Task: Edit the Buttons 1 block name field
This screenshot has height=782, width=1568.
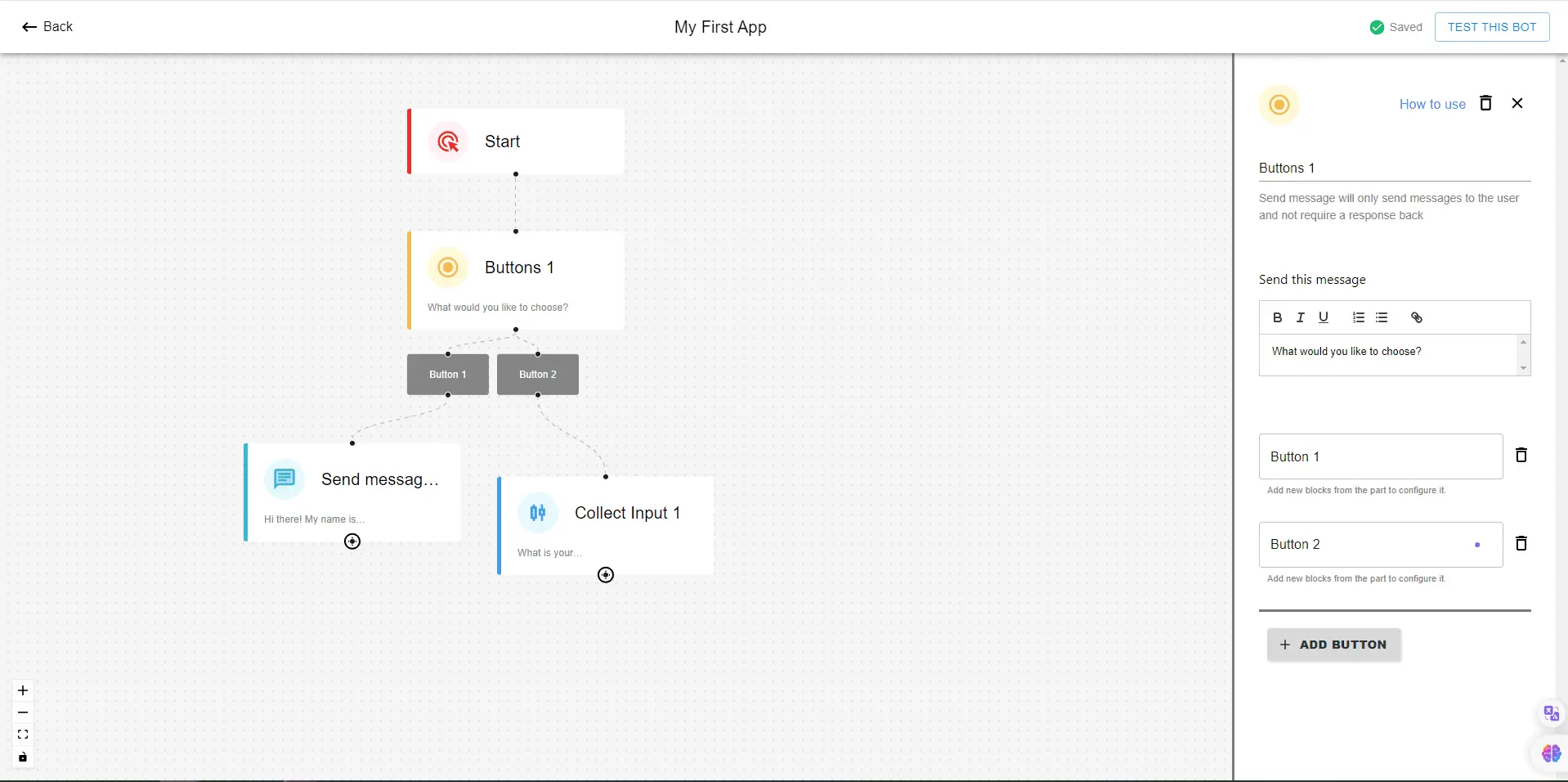Action: click(x=1395, y=168)
